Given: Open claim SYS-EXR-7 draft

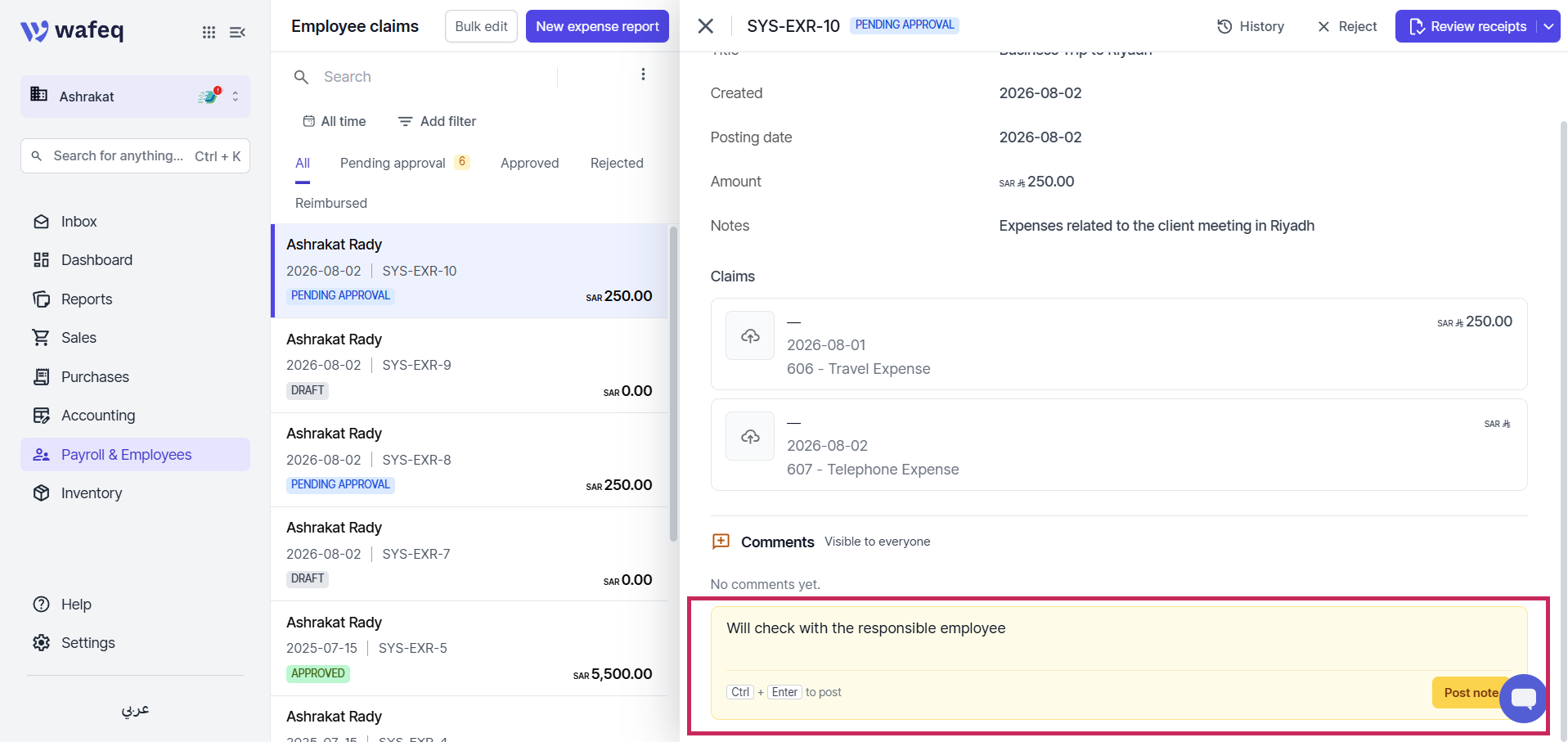Looking at the screenshot, I should (x=470, y=554).
